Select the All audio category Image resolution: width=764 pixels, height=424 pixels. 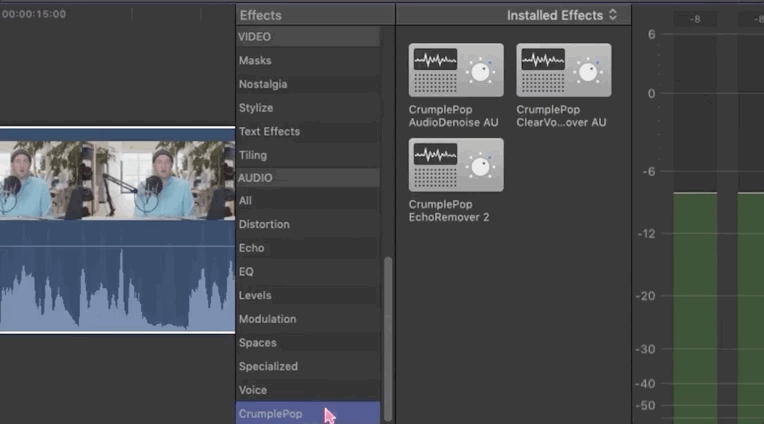[x=308, y=200]
